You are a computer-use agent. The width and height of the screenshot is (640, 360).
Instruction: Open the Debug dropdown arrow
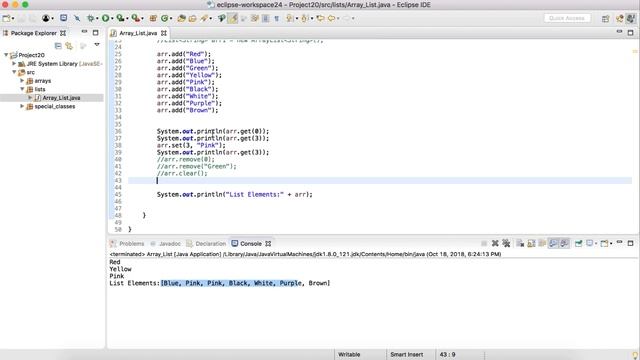[x=97, y=19]
